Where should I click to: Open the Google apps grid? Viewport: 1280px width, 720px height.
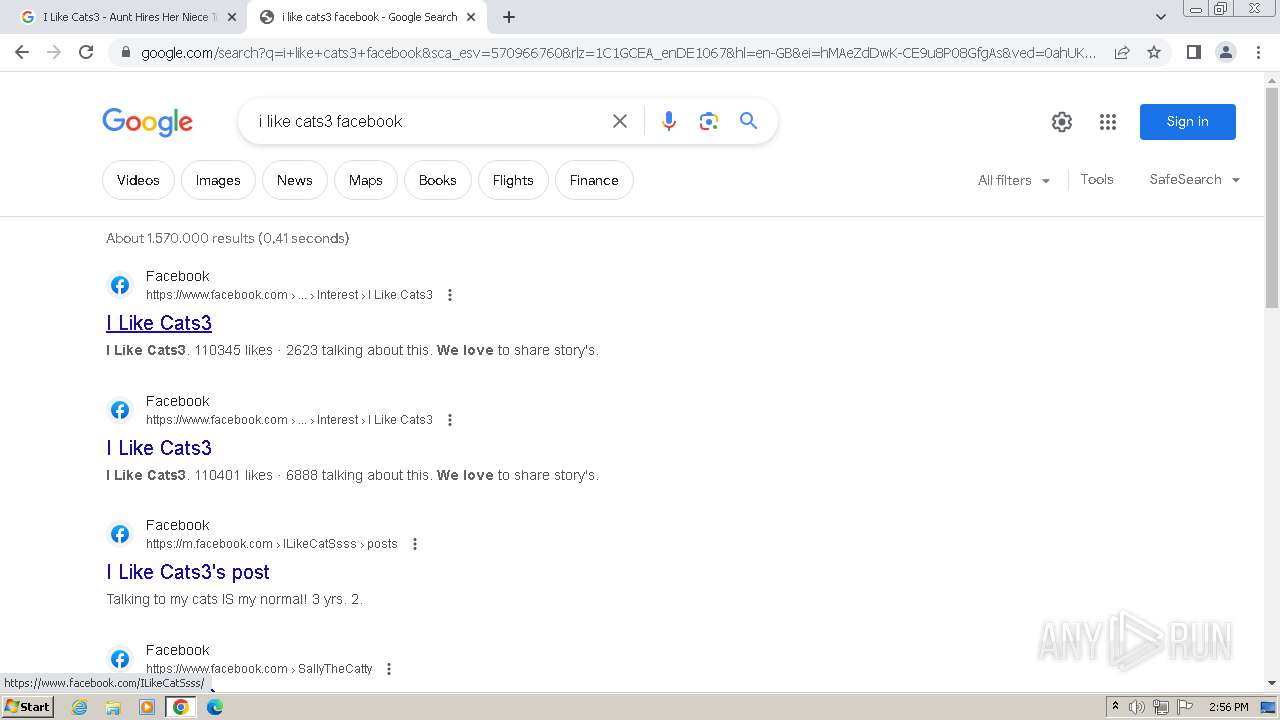click(x=1107, y=122)
